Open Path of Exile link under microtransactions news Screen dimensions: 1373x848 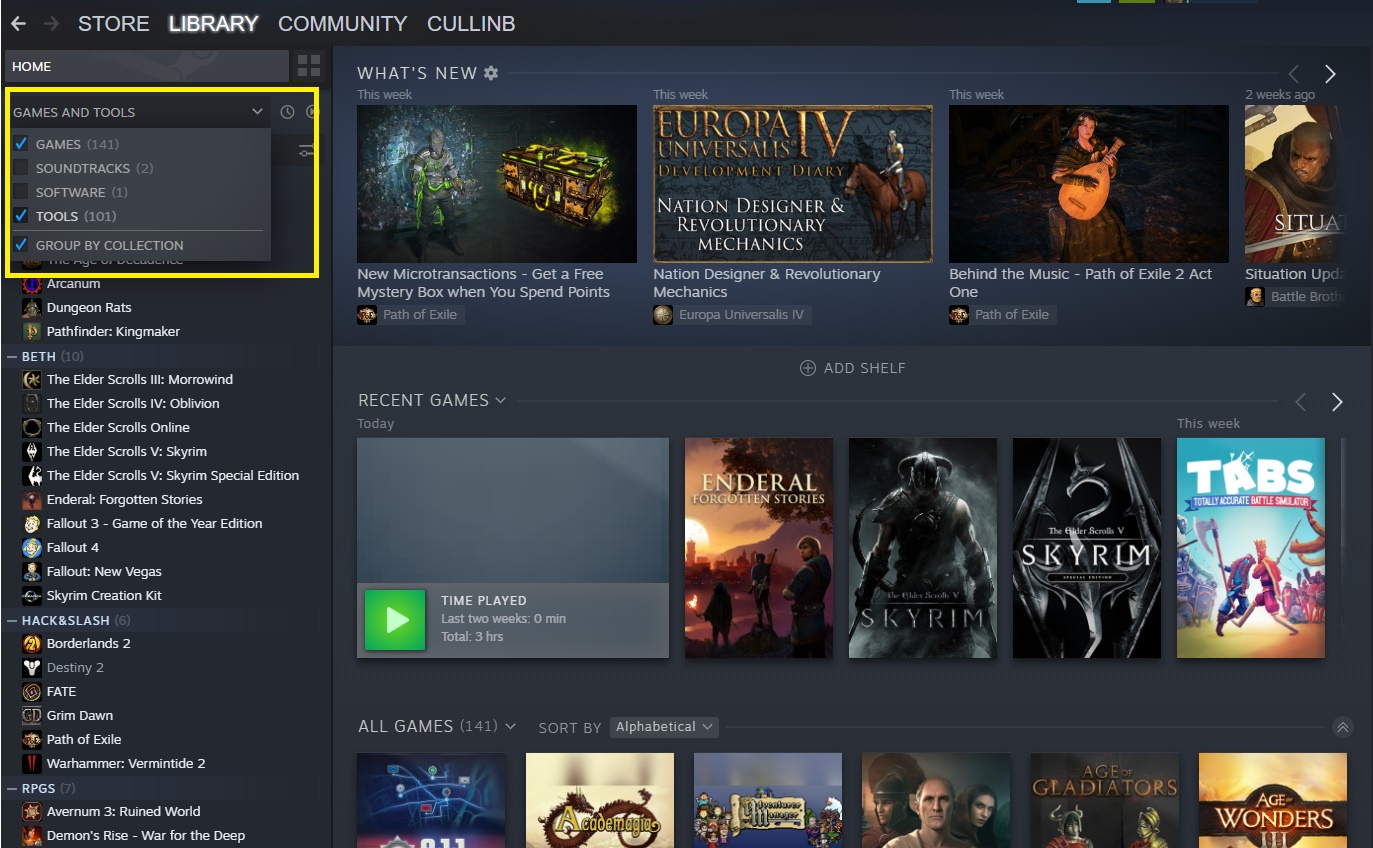click(x=410, y=315)
